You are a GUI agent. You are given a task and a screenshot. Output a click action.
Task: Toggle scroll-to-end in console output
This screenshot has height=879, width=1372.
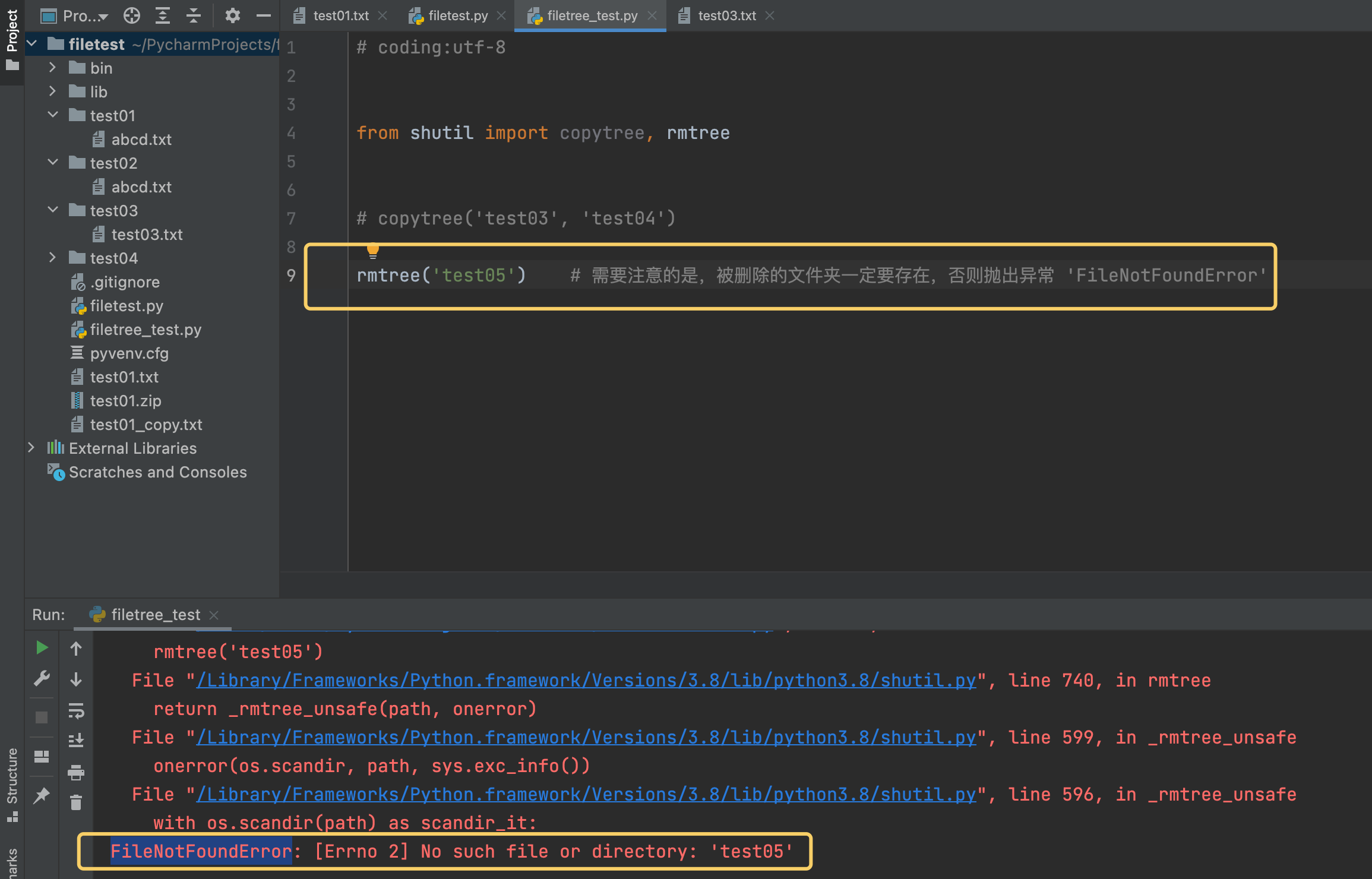pyautogui.click(x=76, y=740)
